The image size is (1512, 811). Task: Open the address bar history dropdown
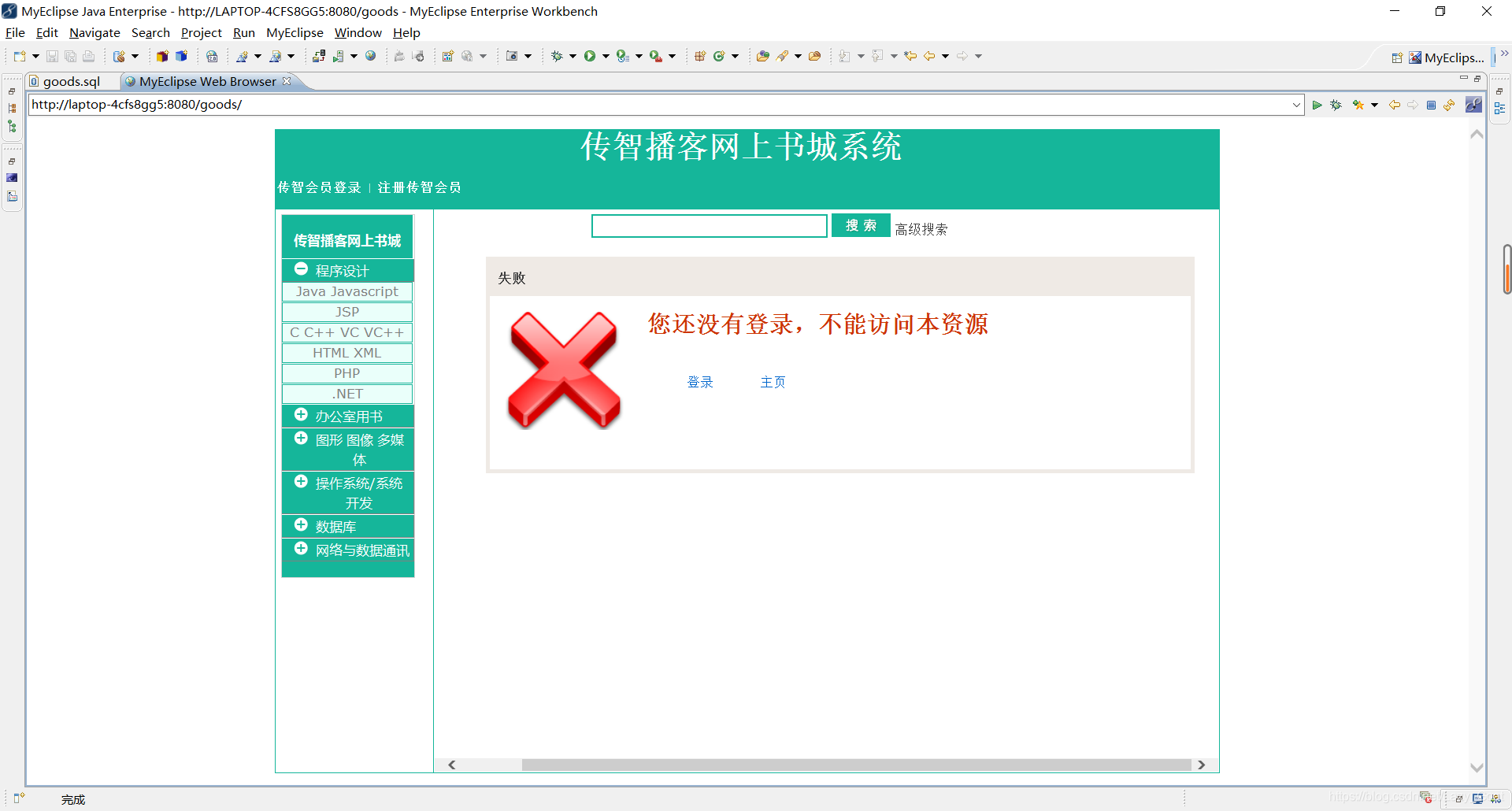[x=1297, y=104]
